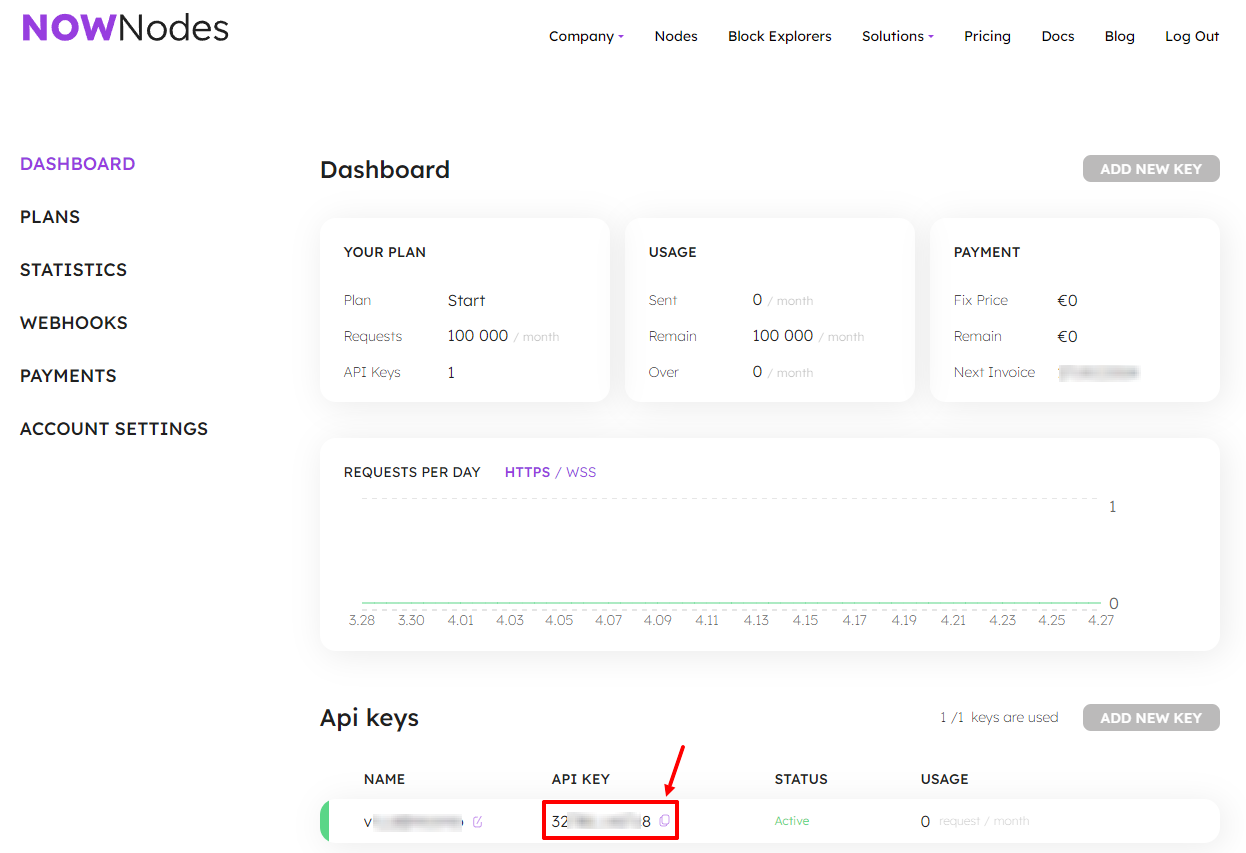This screenshot has height=853, width=1246.
Task: Click the top Add New Key button
Action: (1151, 169)
